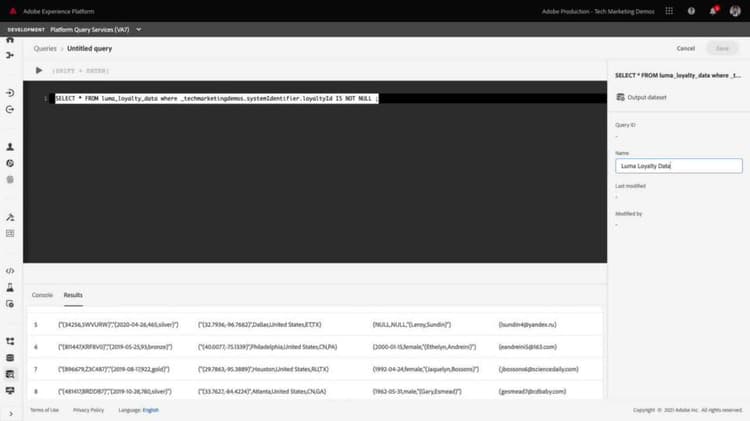This screenshot has width=750, height=421.
Task: Click Adobe Production organization name
Action: coord(598,11)
